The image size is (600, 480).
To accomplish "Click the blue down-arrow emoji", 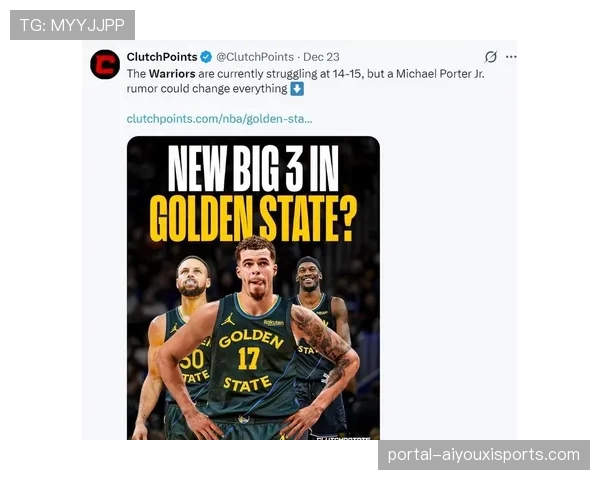I will point(297,89).
